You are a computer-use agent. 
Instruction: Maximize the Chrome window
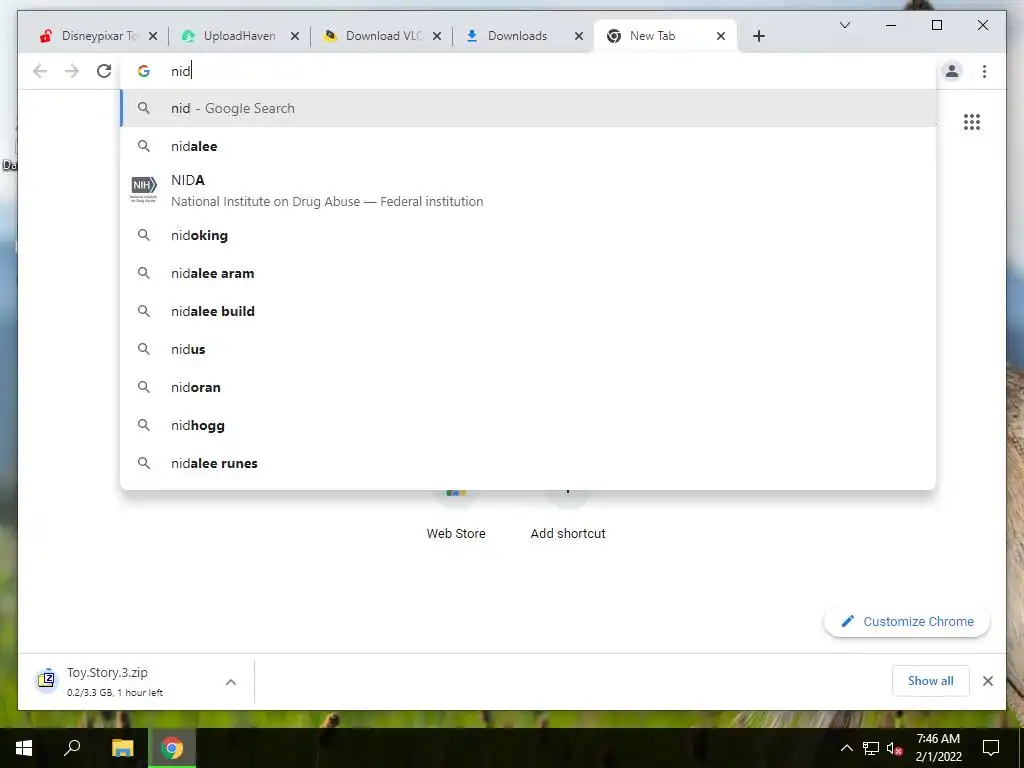tap(936, 25)
